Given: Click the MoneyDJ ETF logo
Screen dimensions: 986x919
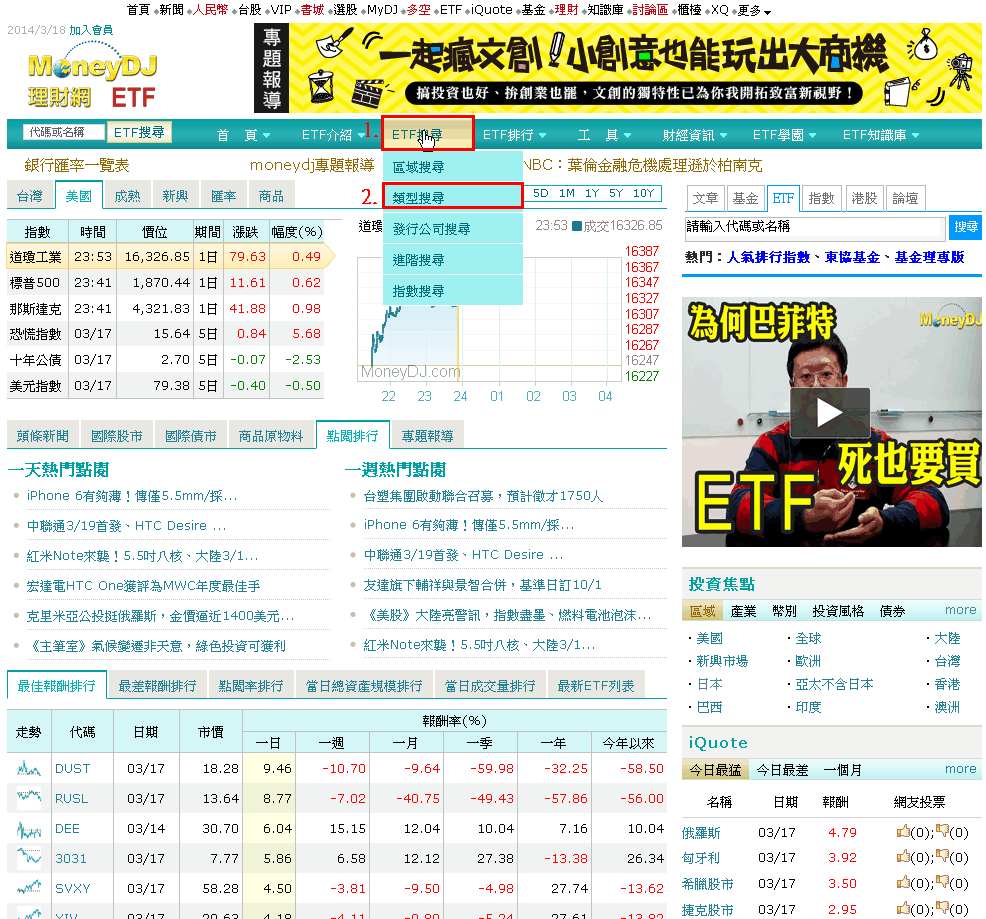Looking at the screenshot, I should [92, 76].
